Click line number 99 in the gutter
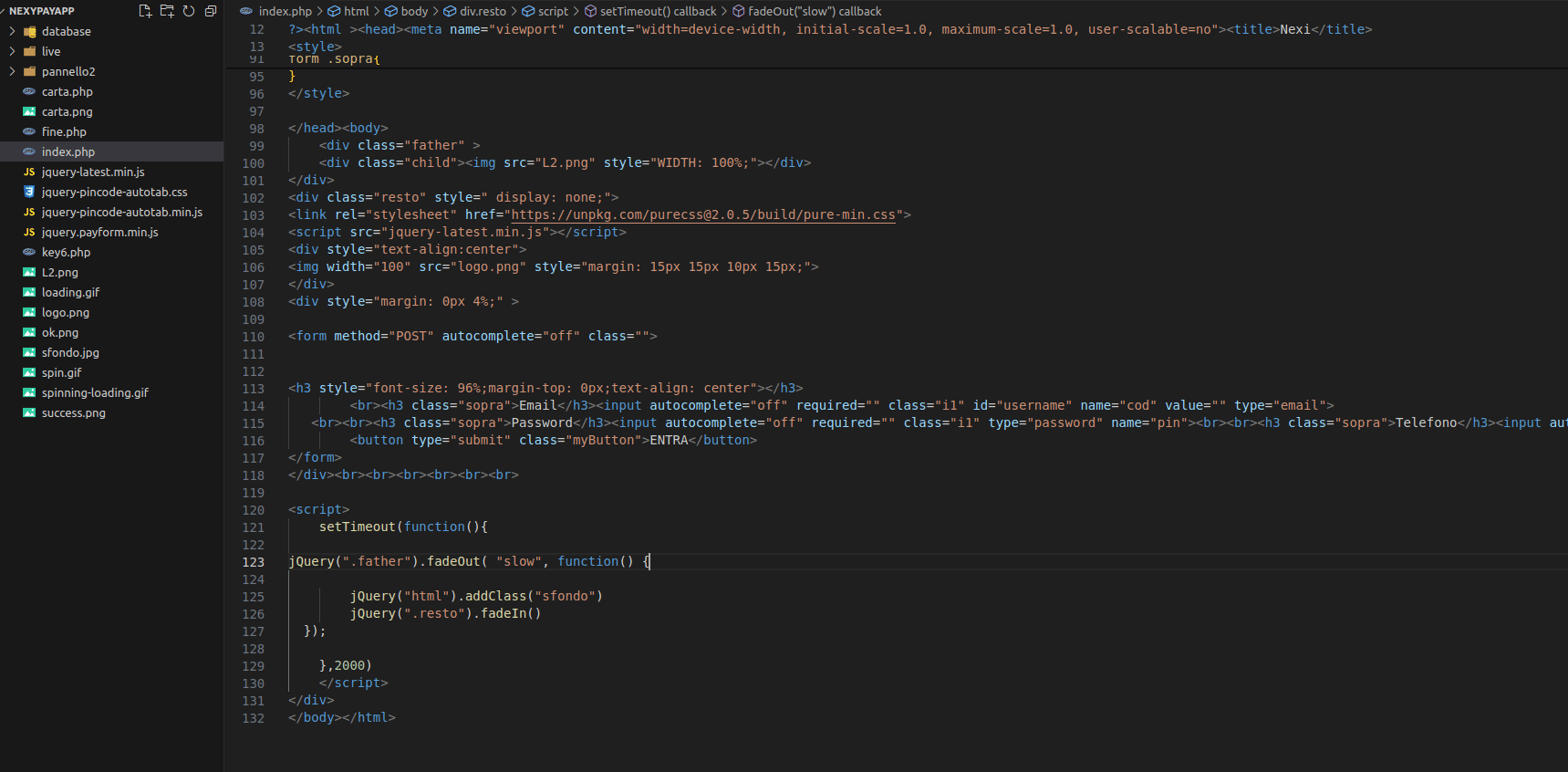1568x772 pixels. click(x=257, y=146)
